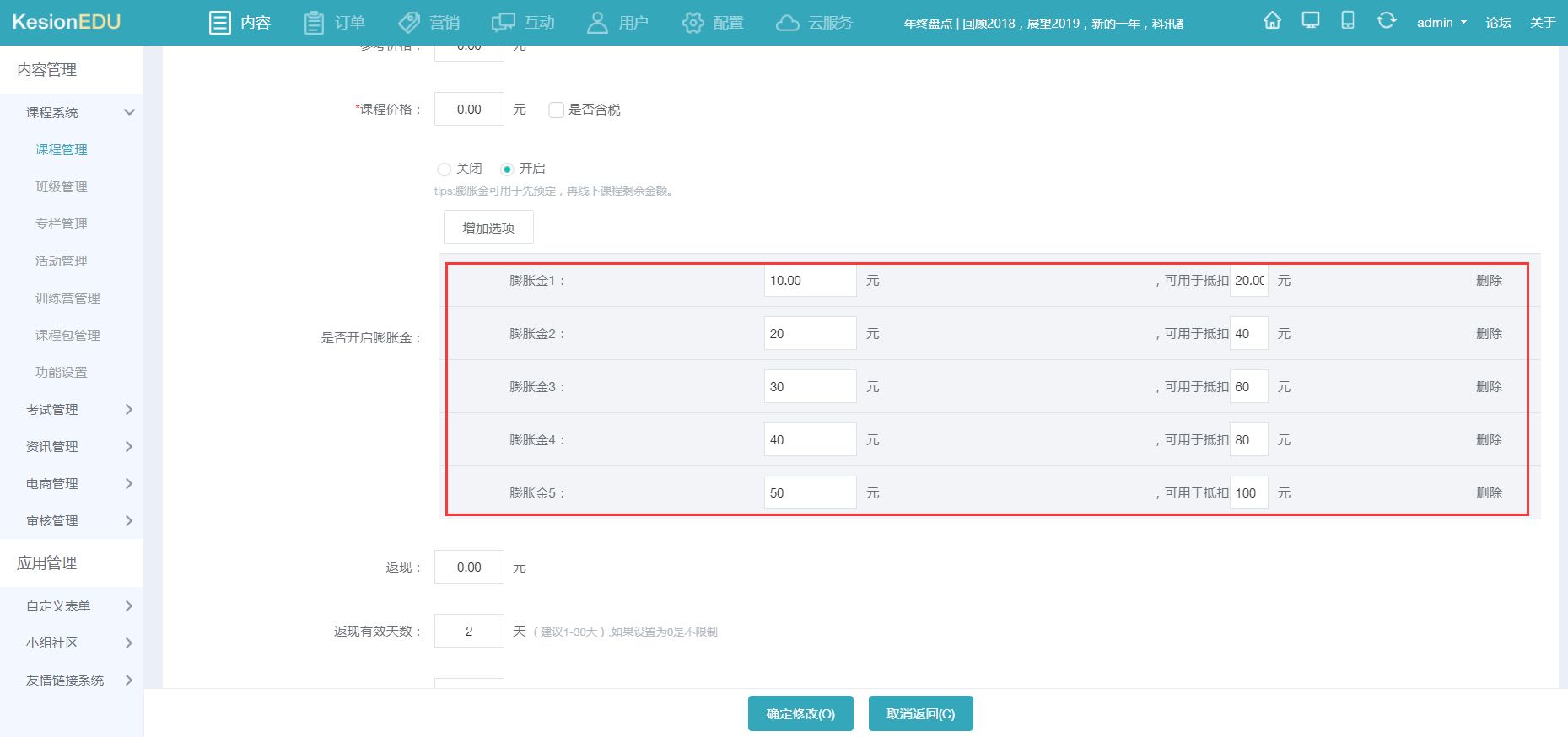1568x737 pixels.
Task: Delete the 膨胀金3 row
Action: (1489, 386)
